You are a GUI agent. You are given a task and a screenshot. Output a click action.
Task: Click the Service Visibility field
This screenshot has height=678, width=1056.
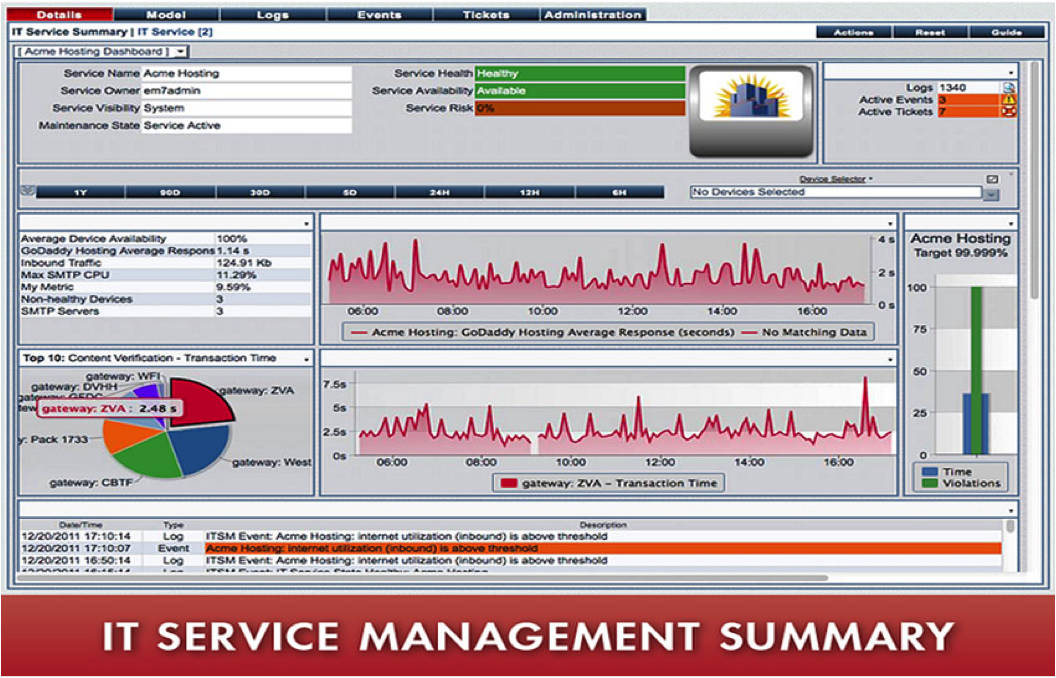click(246, 108)
